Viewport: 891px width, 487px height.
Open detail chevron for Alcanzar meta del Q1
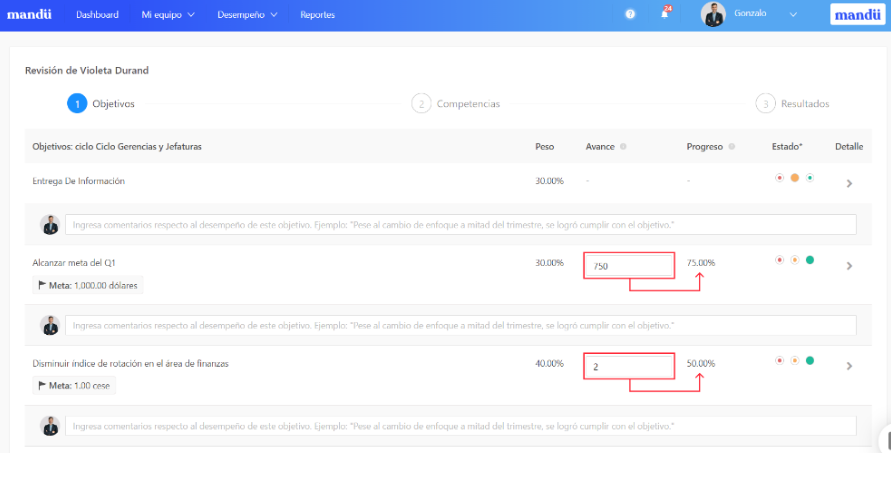pyautogui.click(x=850, y=266)
